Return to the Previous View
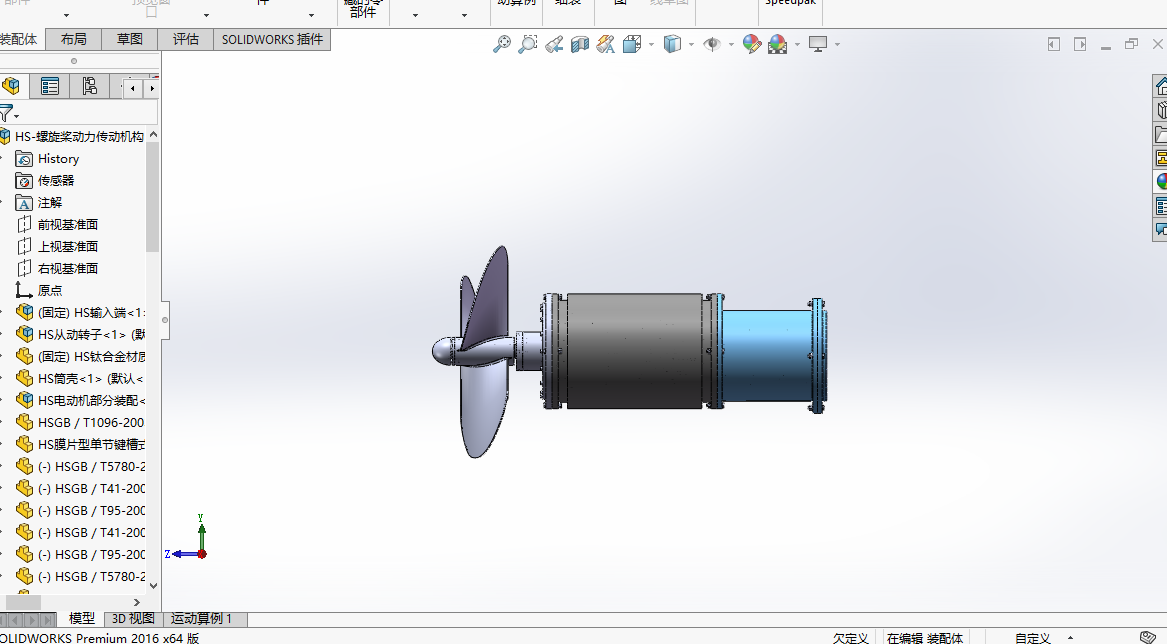Viewport: 1167px width, 644px height. [x=554, y=44]
